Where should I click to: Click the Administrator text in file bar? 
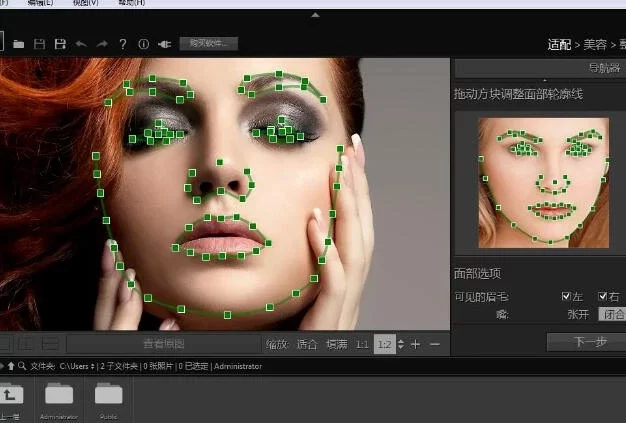[x=238, y=366]
